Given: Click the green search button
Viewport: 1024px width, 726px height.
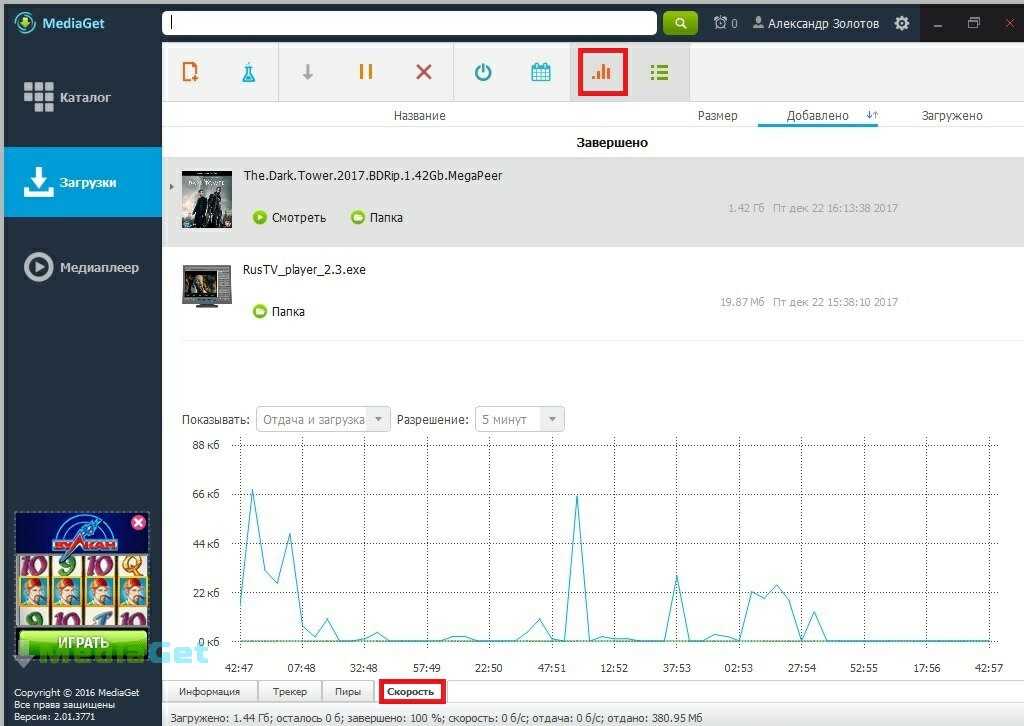Looking at the screenshot, I should pyautogui.click(x=680, y=23).
